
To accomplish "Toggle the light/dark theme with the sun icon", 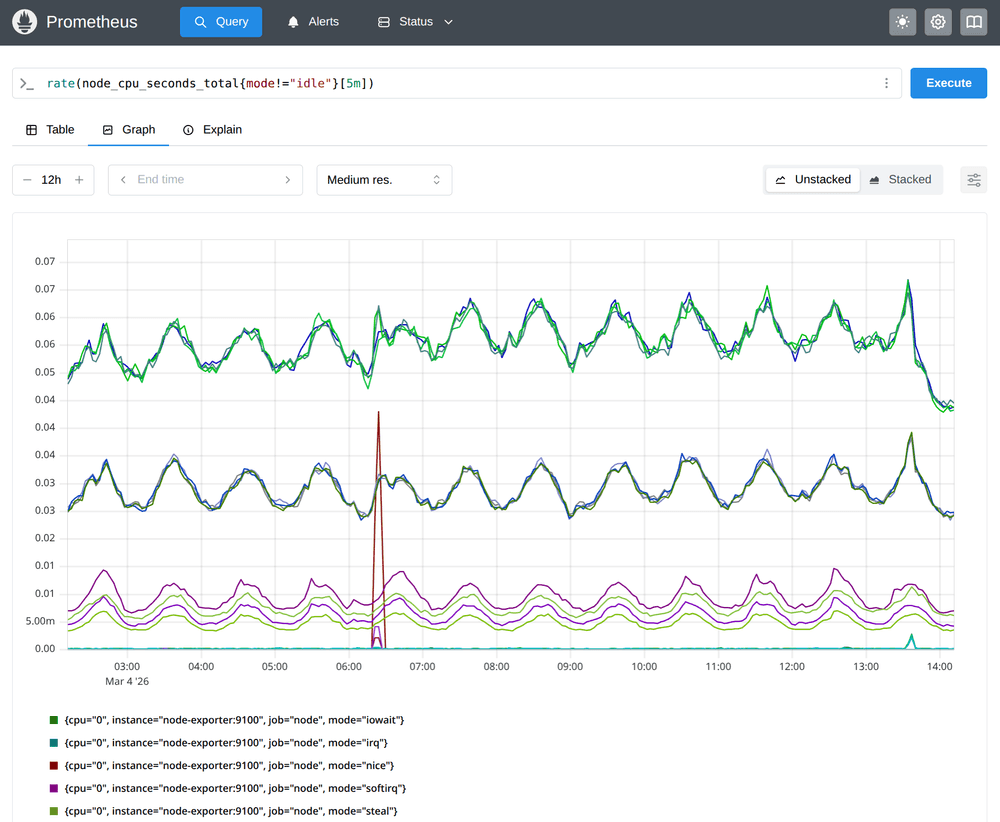I will 902,21.
